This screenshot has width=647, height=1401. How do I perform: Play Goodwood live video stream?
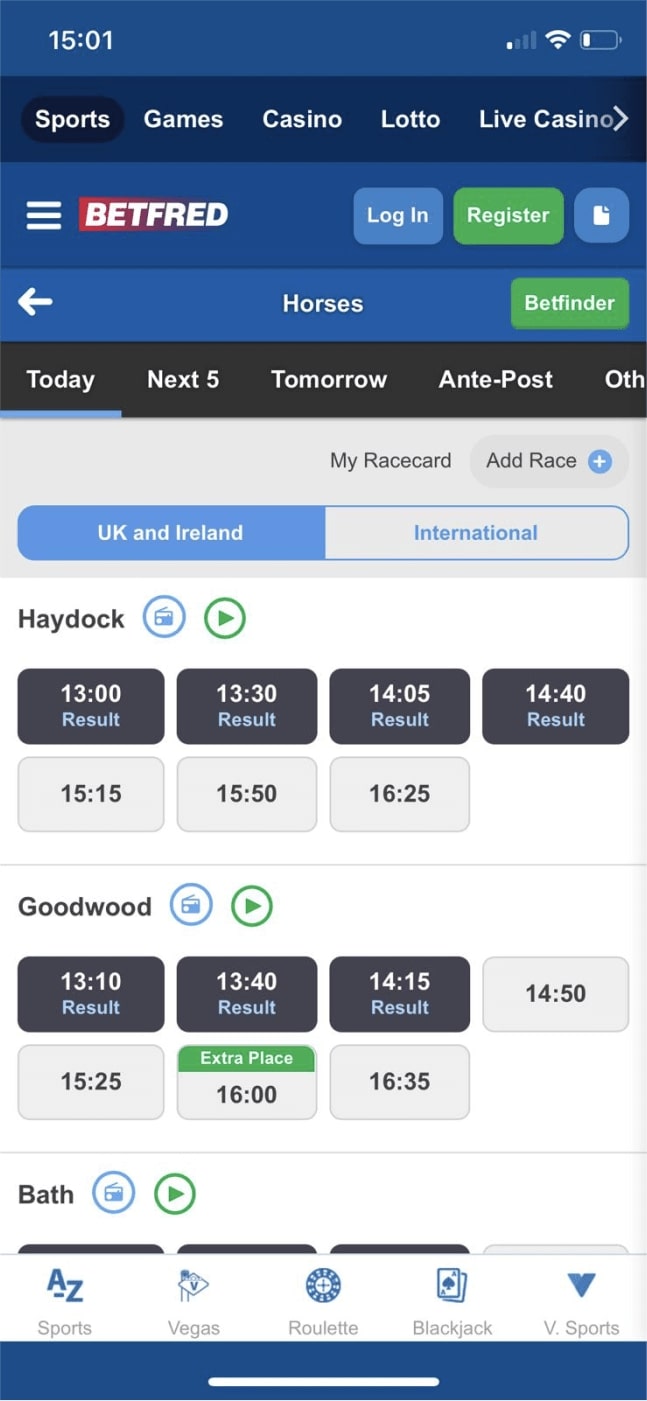252,906
